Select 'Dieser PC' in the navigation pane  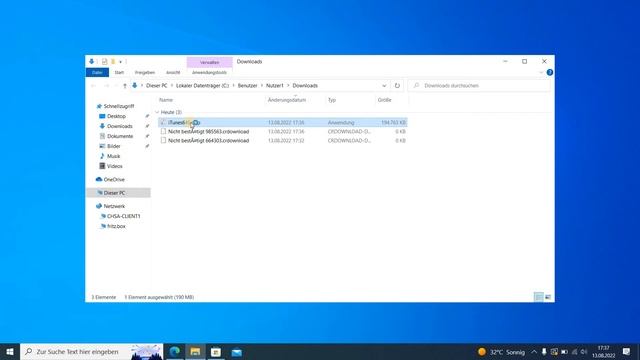pos(119,193)
